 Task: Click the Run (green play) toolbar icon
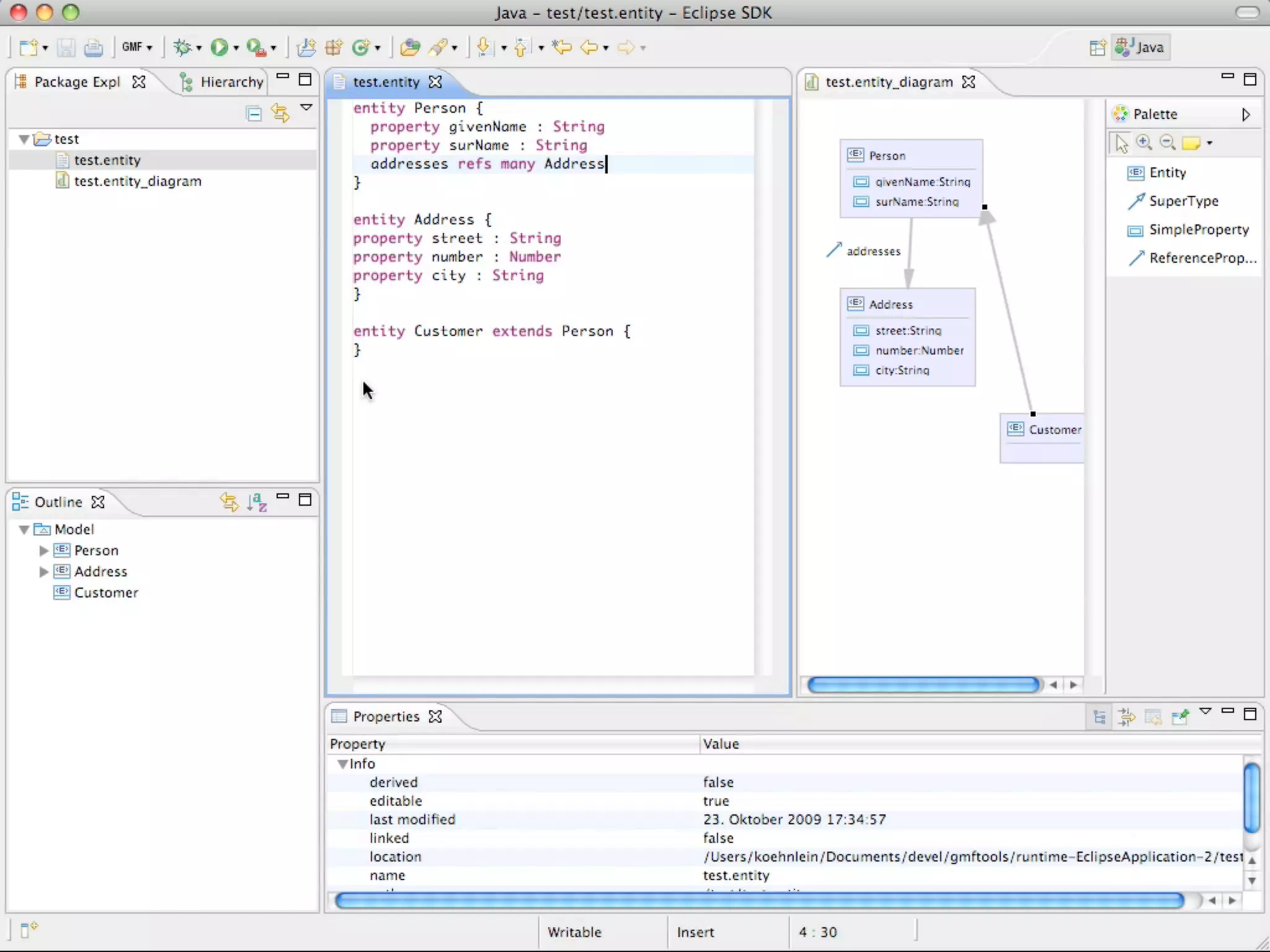[x=219, y=47]
